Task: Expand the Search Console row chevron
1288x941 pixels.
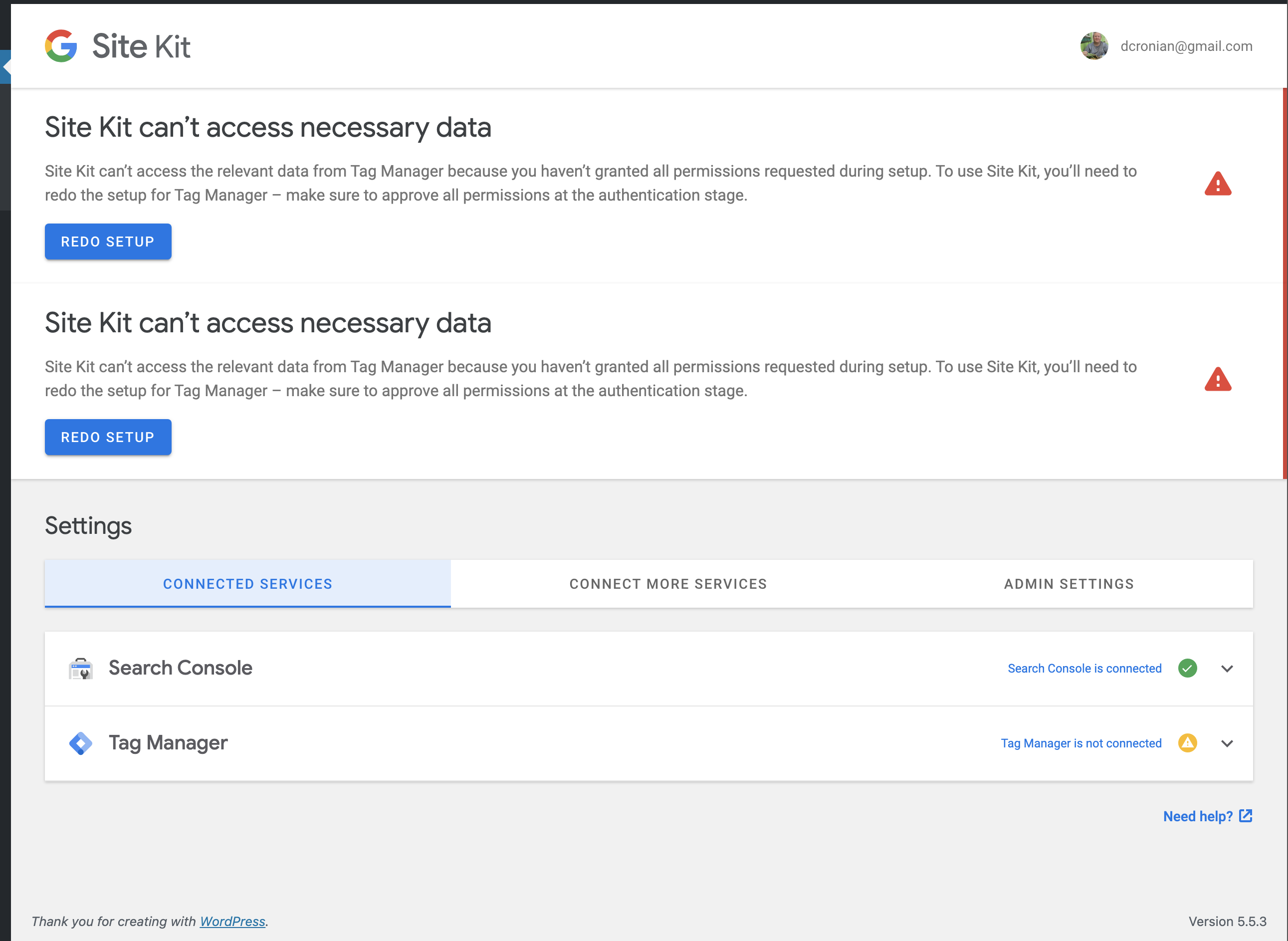Action: pos(1227,669)
